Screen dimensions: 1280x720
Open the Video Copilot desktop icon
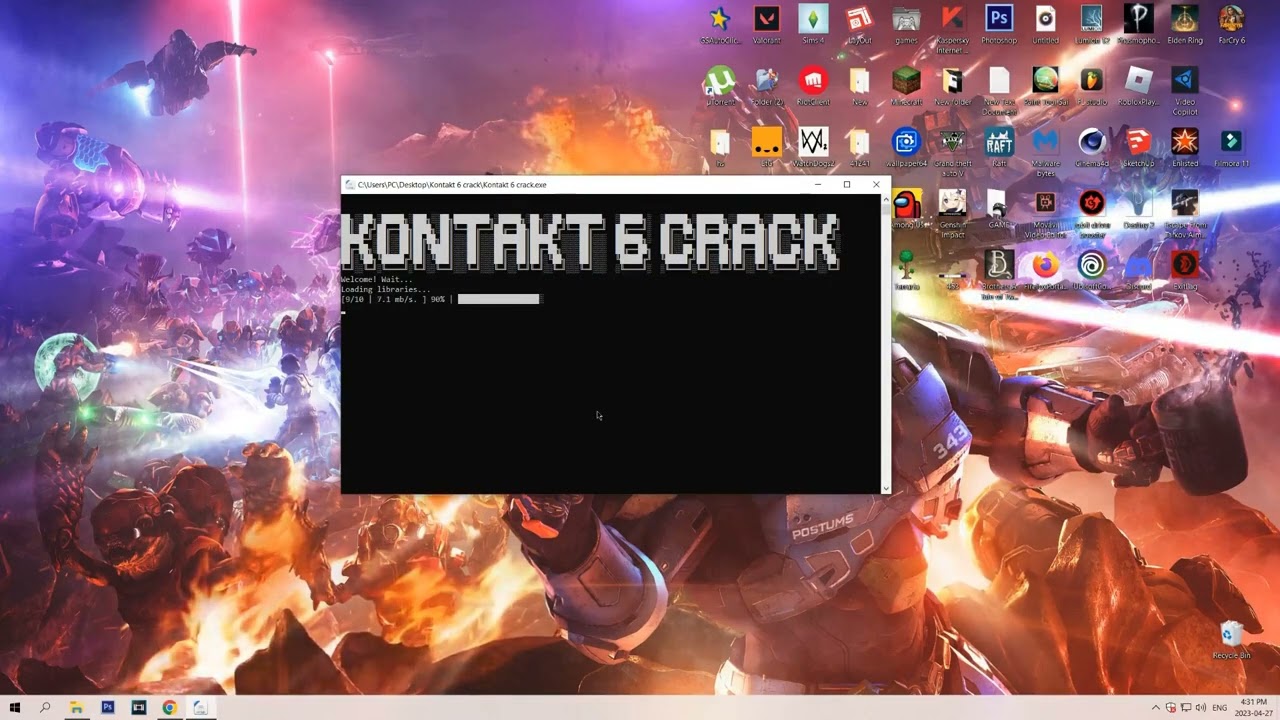[x=1185, y=90]
